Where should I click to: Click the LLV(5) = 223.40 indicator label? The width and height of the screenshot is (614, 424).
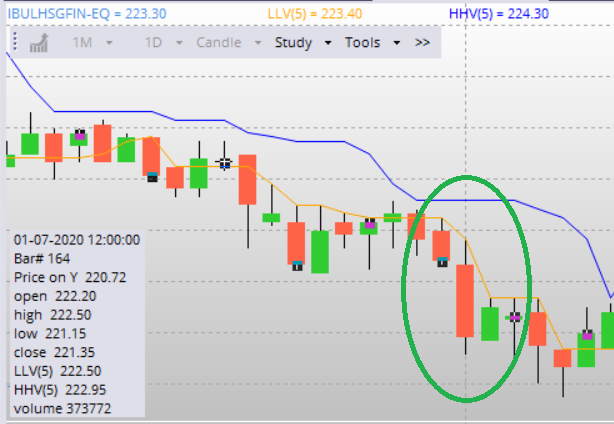(x=315, y=14)
